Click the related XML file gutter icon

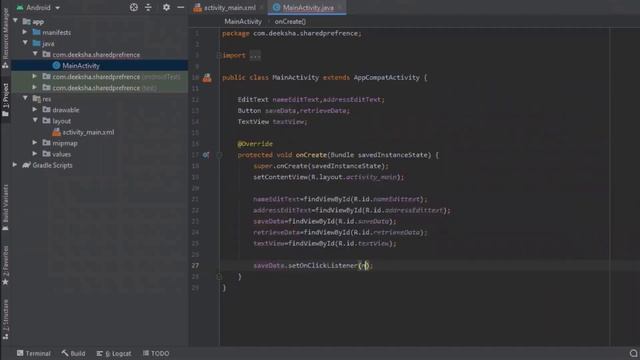point(207,78)
